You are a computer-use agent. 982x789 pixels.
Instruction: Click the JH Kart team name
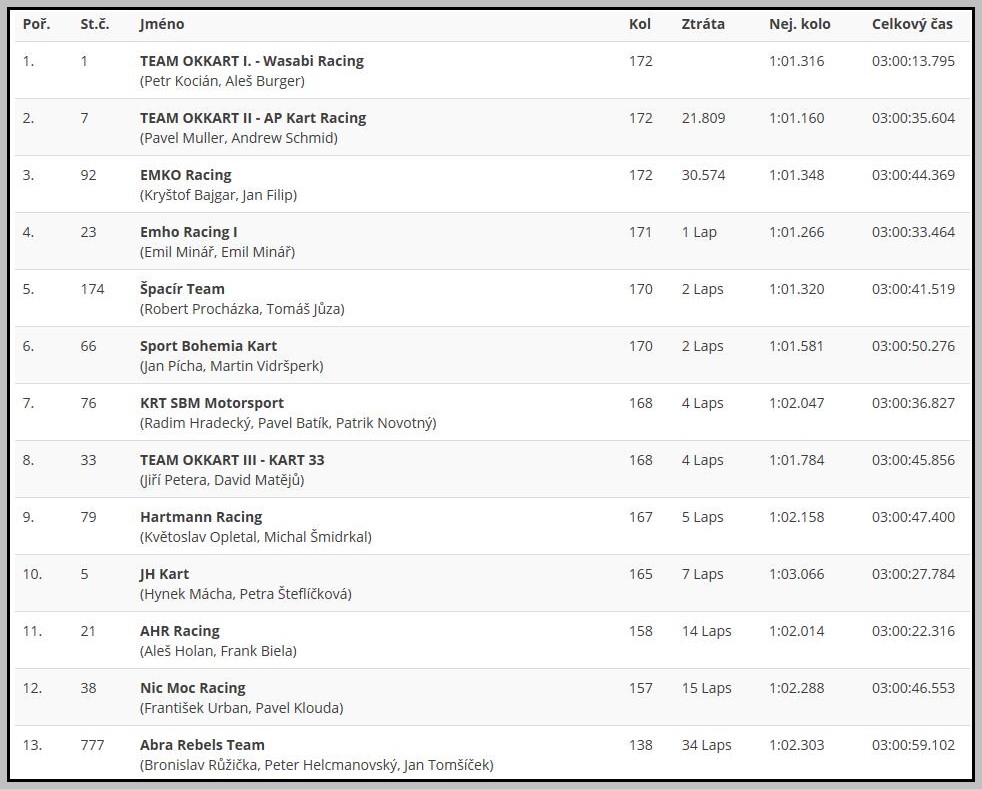coord(164,574)
